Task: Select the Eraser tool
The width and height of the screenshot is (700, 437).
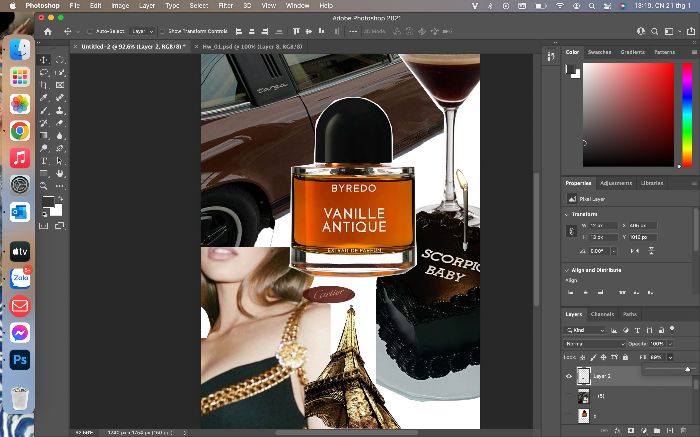Action: click(60, 123)
